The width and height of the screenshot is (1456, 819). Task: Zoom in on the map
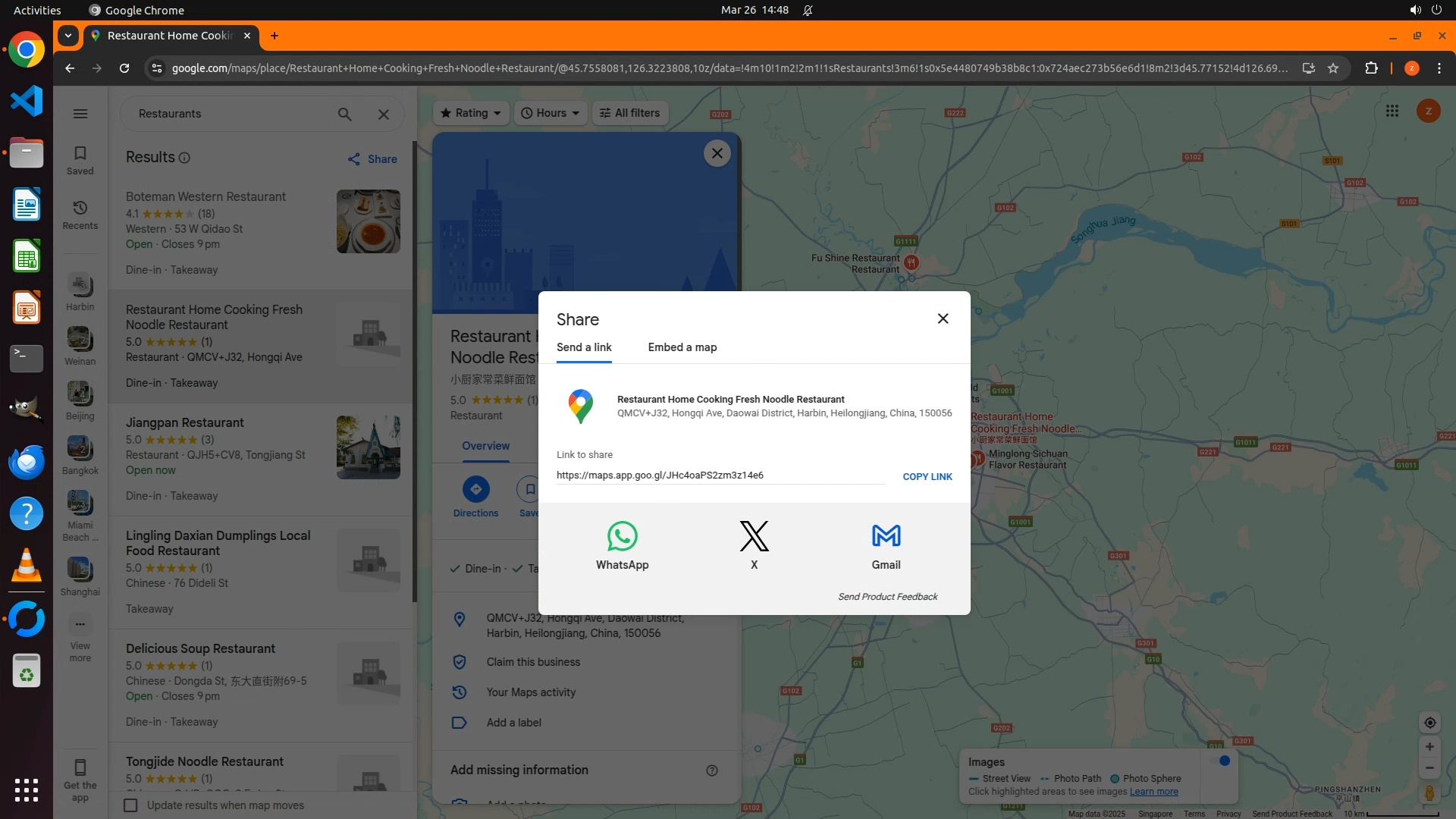(x=1429, y=747)
